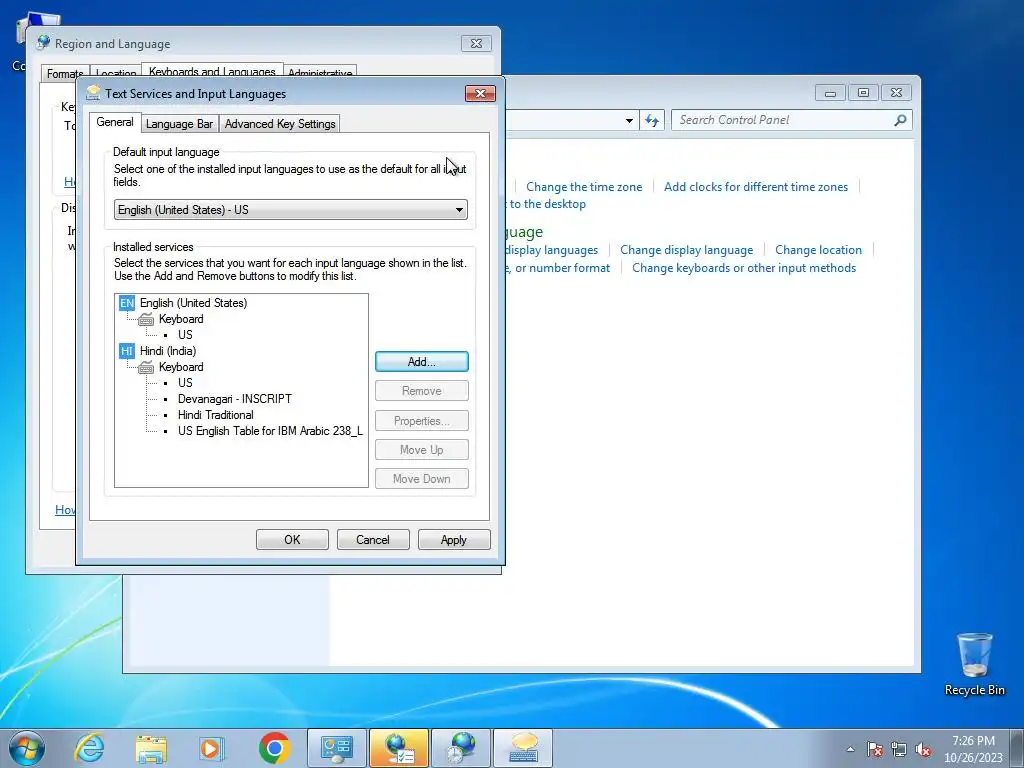Open the Formats tab in Region and Language
This screenshot has height=768, width=1024.
[x=65, y=72]
